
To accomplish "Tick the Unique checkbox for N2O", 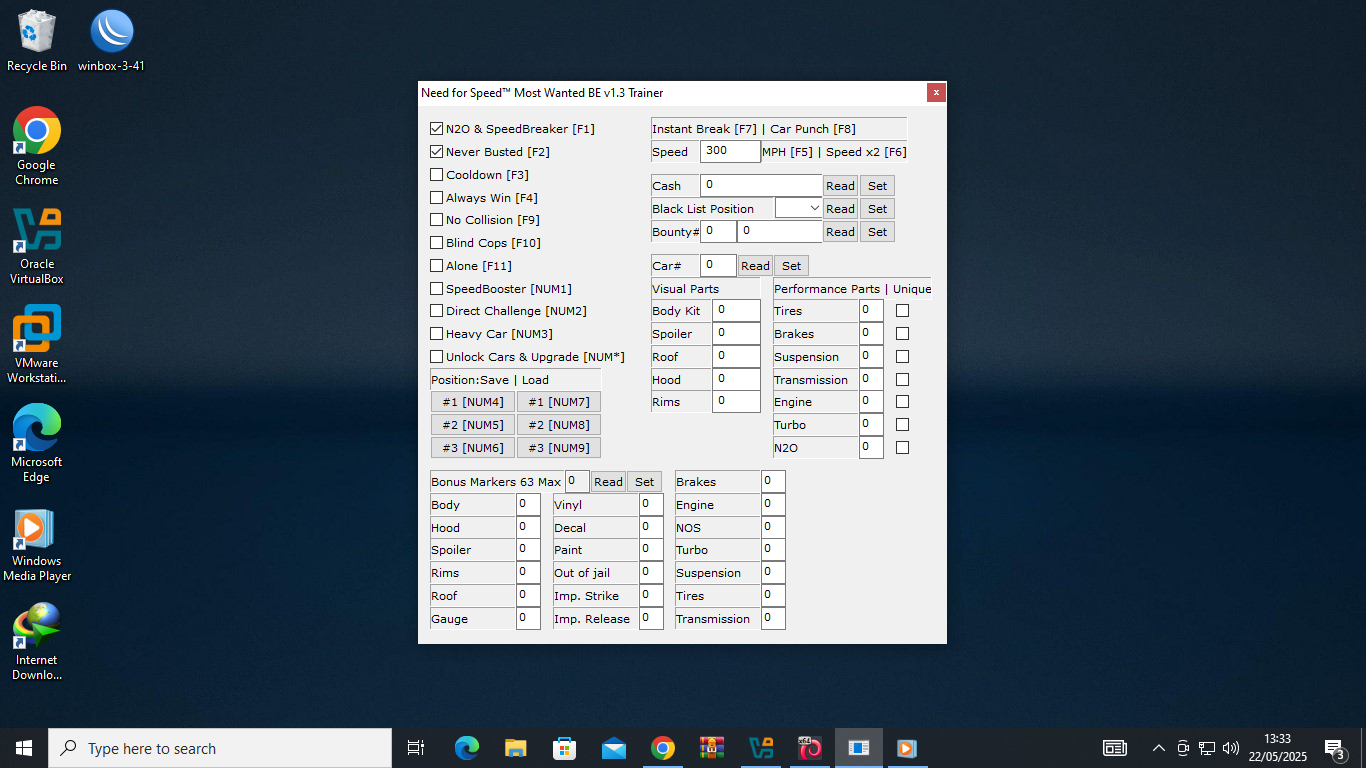I will coord(902,448).
